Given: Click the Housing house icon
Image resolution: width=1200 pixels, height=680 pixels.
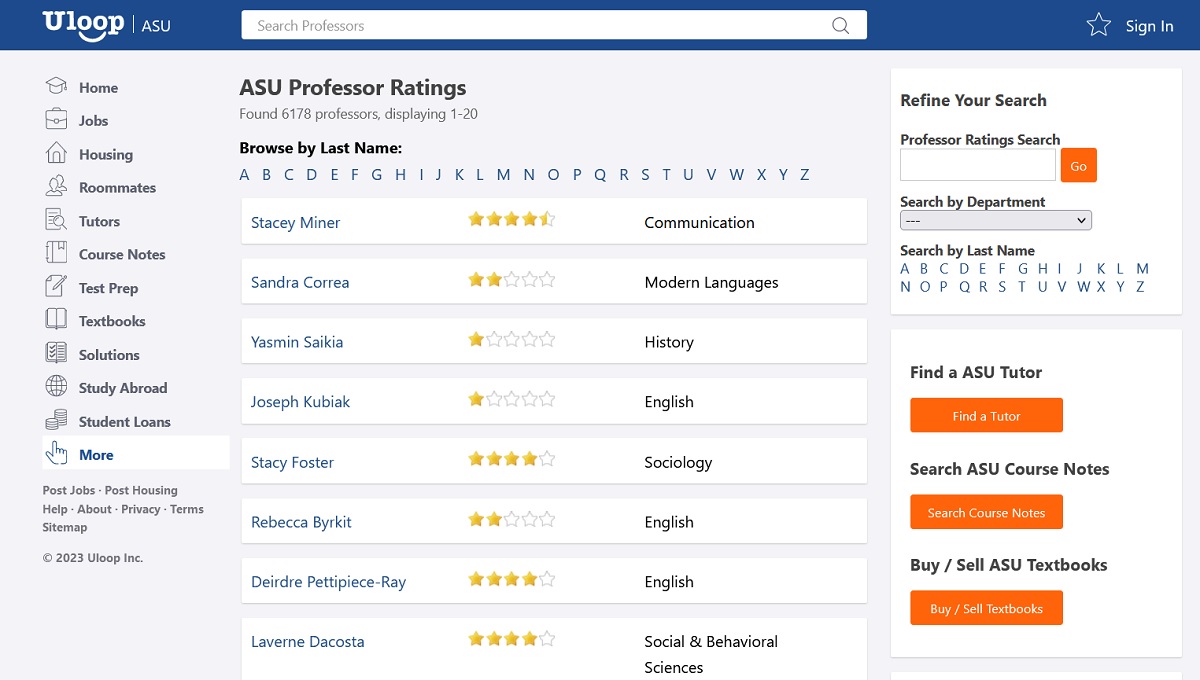Looking at the screenshot, I should coord(55,154).
